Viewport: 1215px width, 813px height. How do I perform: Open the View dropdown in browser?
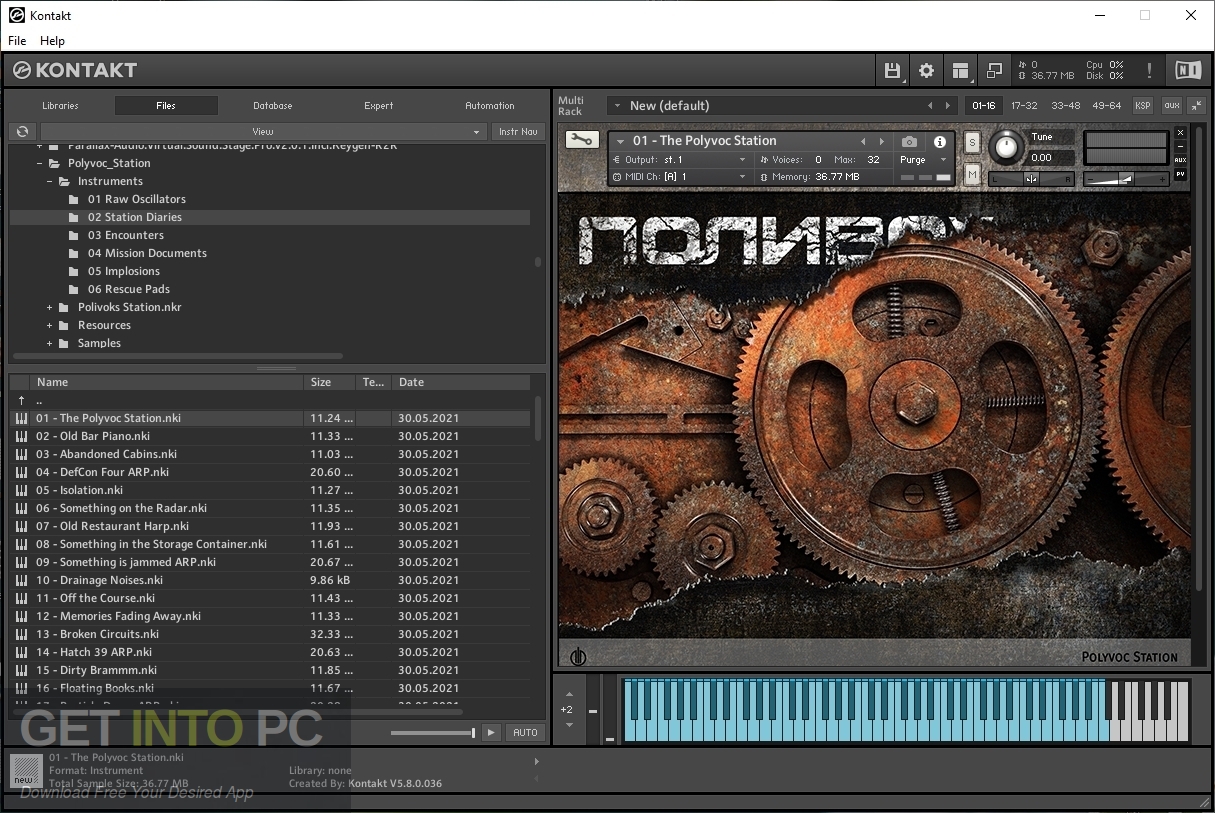pyautogui.click(x=263, y=131)
